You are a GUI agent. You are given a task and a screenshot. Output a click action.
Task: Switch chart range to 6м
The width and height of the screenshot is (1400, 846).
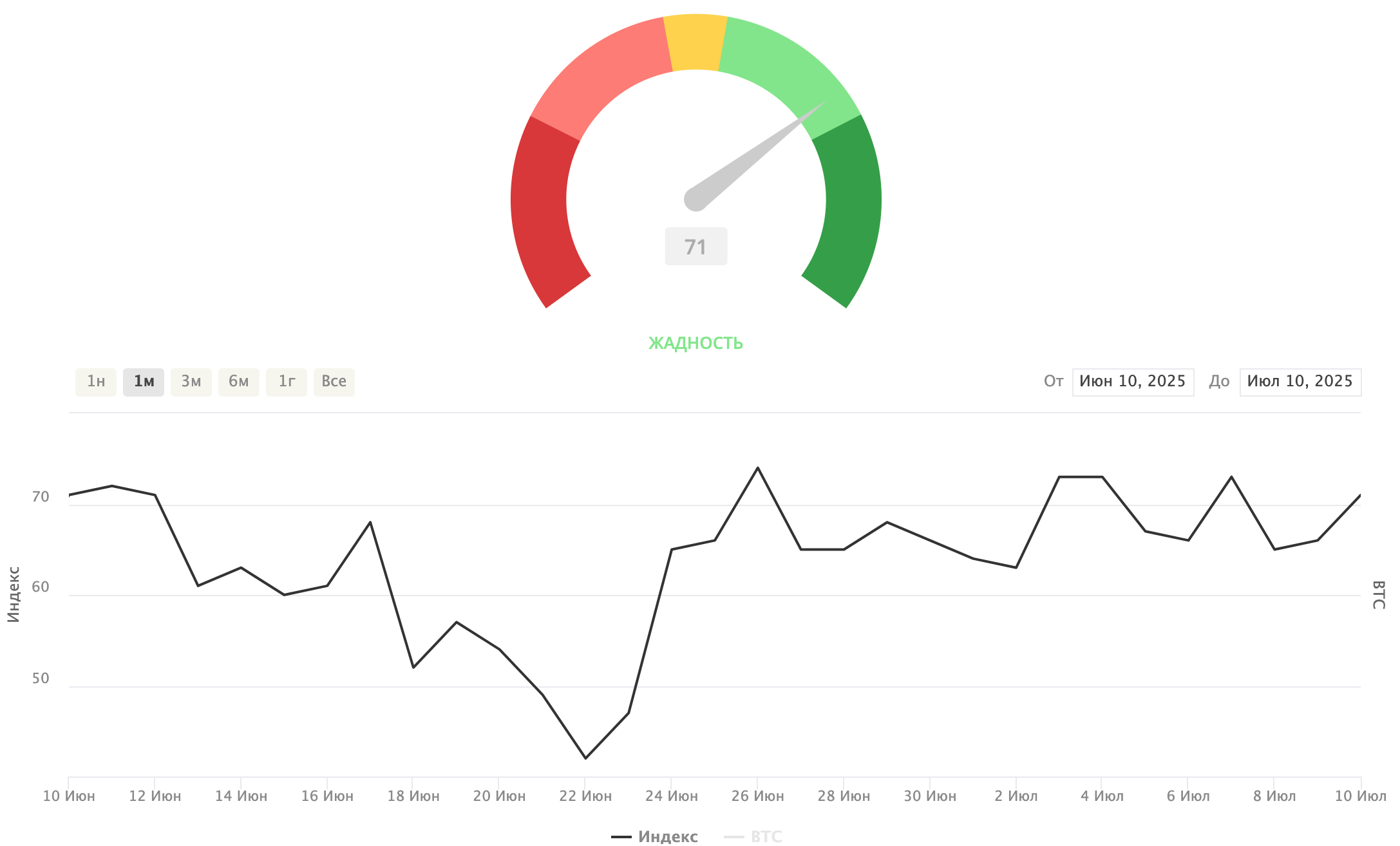pyautogui.click(x=239, y=382)
